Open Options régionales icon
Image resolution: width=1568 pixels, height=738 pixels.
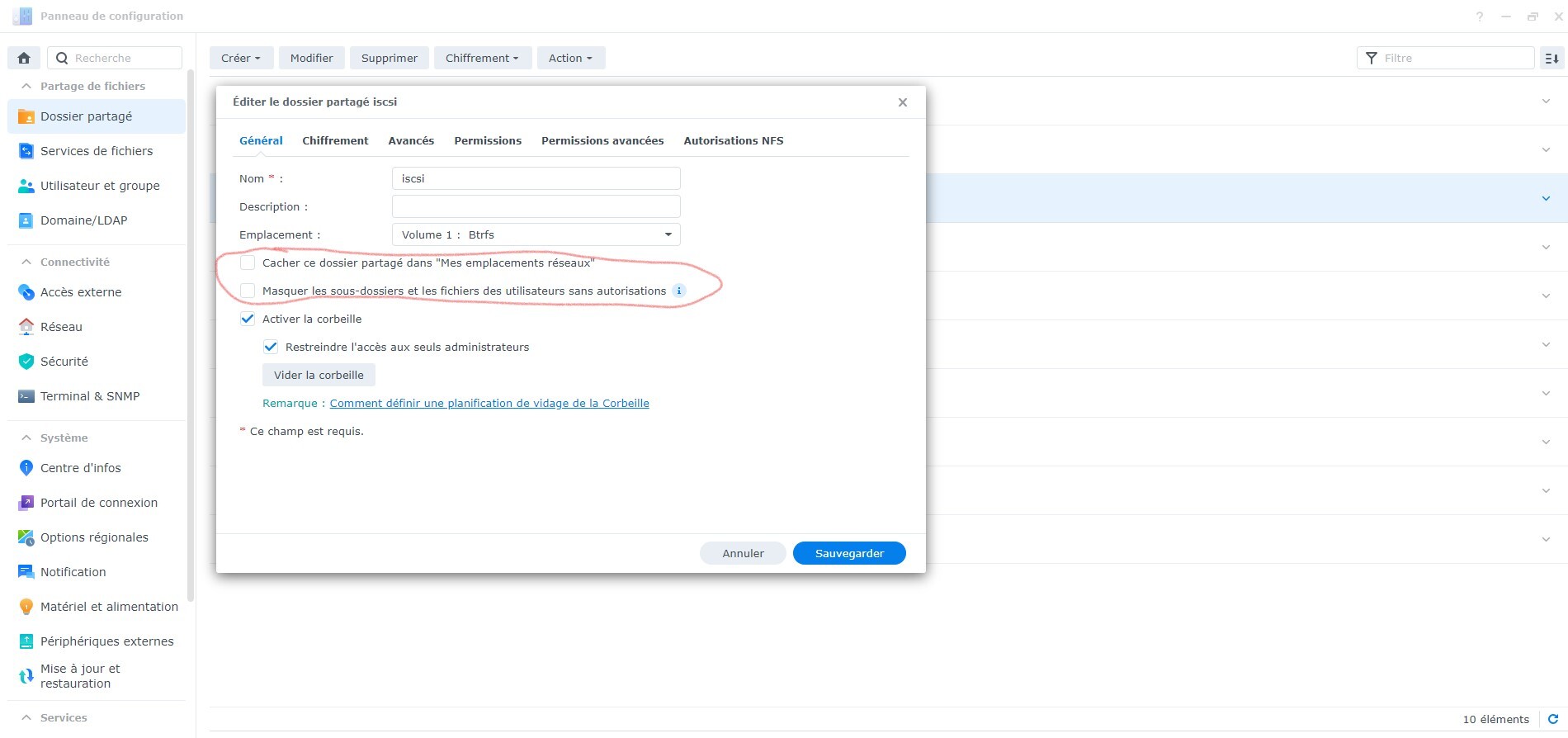26,537
